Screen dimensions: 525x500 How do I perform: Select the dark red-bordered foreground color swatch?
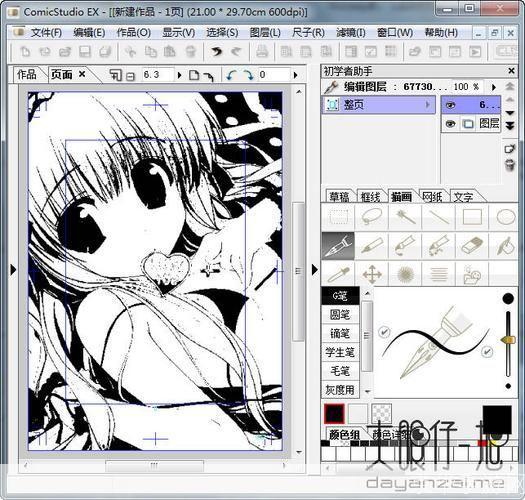coord(334,414)
